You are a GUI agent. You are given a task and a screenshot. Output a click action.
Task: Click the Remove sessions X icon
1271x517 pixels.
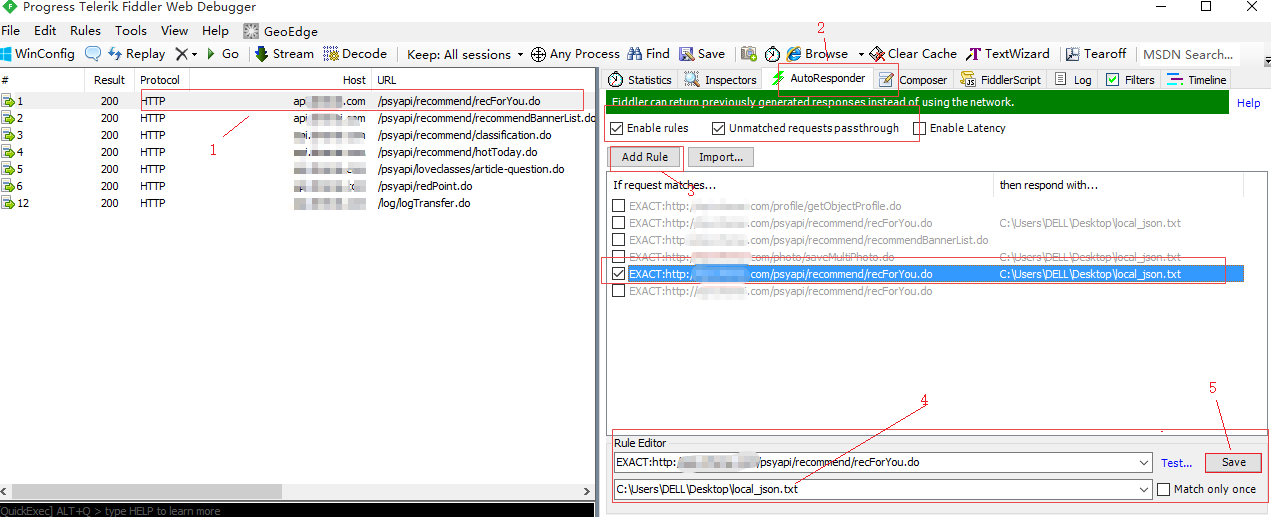coord(181,54)
